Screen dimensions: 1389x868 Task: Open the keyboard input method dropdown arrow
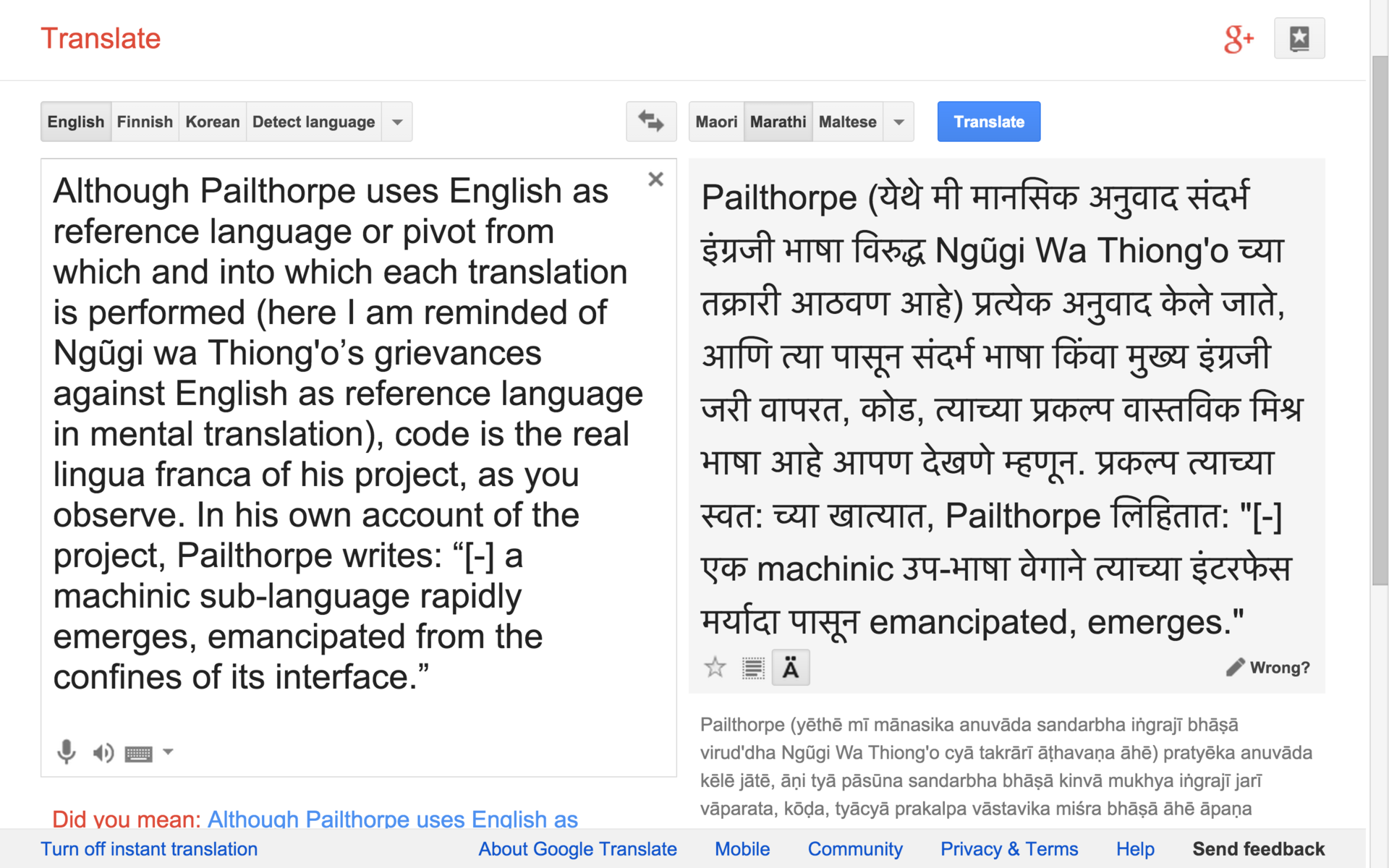click(x=168, y=752)
